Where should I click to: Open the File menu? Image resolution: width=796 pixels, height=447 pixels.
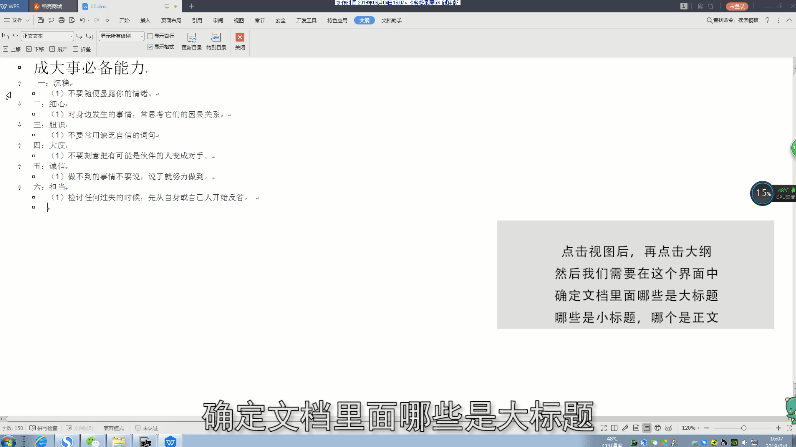[14, 19]
